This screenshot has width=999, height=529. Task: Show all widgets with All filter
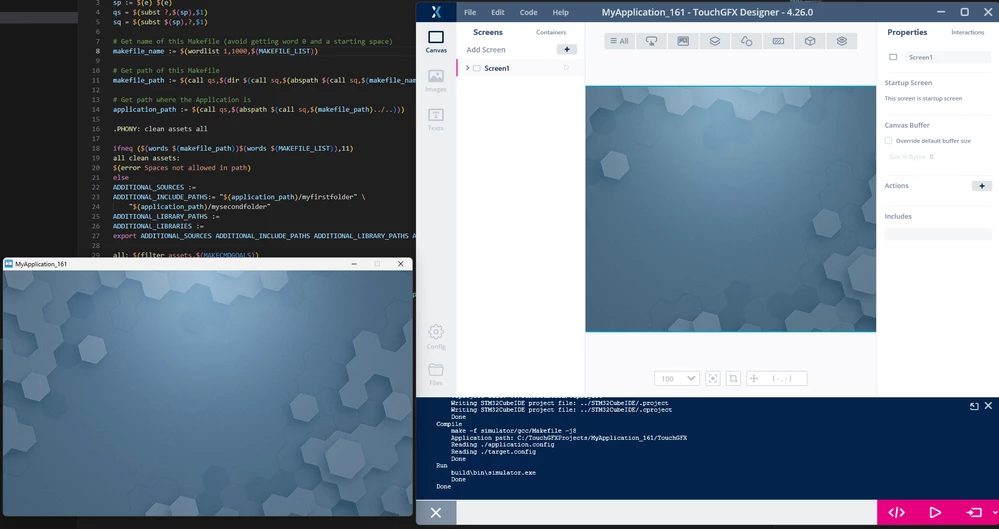(619, 41)
